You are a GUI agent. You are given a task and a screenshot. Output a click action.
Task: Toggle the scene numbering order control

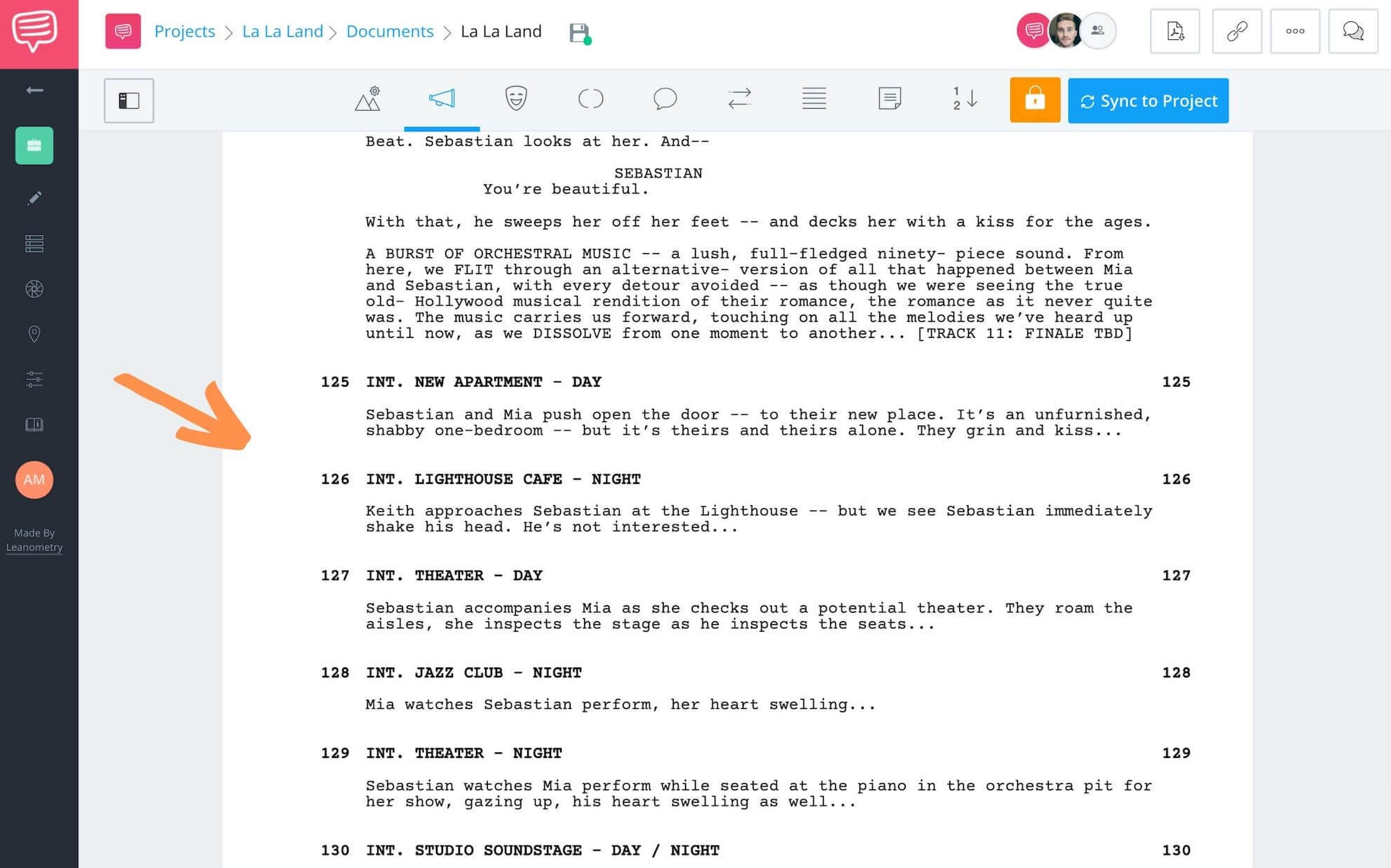pyautogui.click(x=965, y=99)
